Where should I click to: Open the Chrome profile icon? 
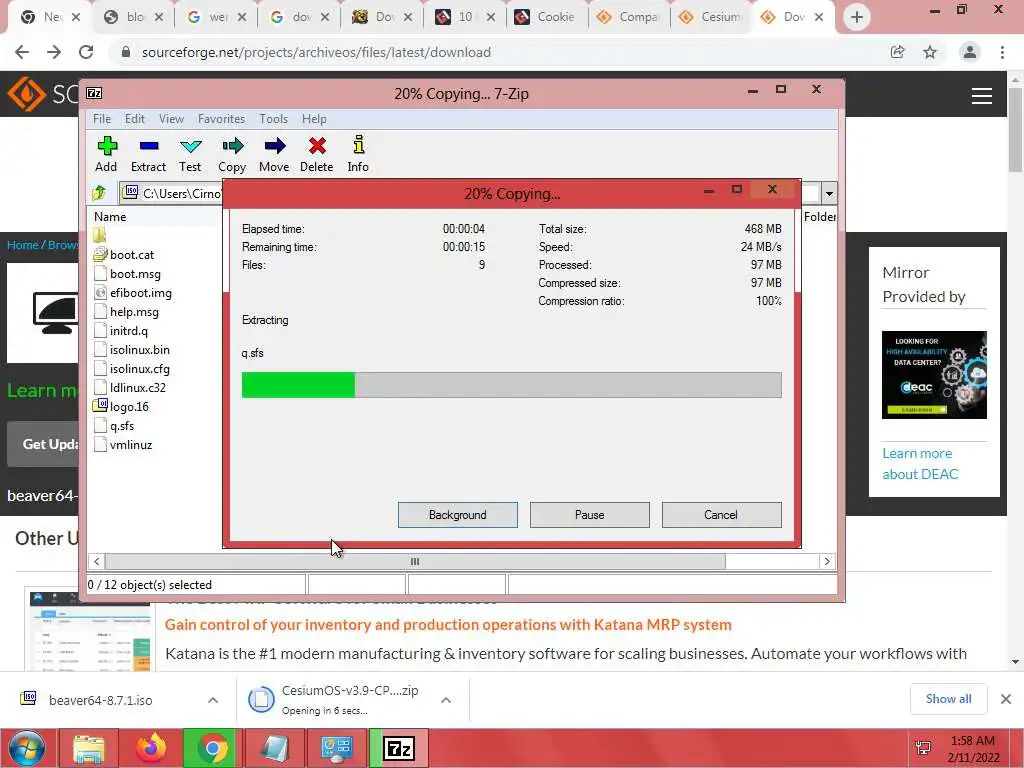970,52
